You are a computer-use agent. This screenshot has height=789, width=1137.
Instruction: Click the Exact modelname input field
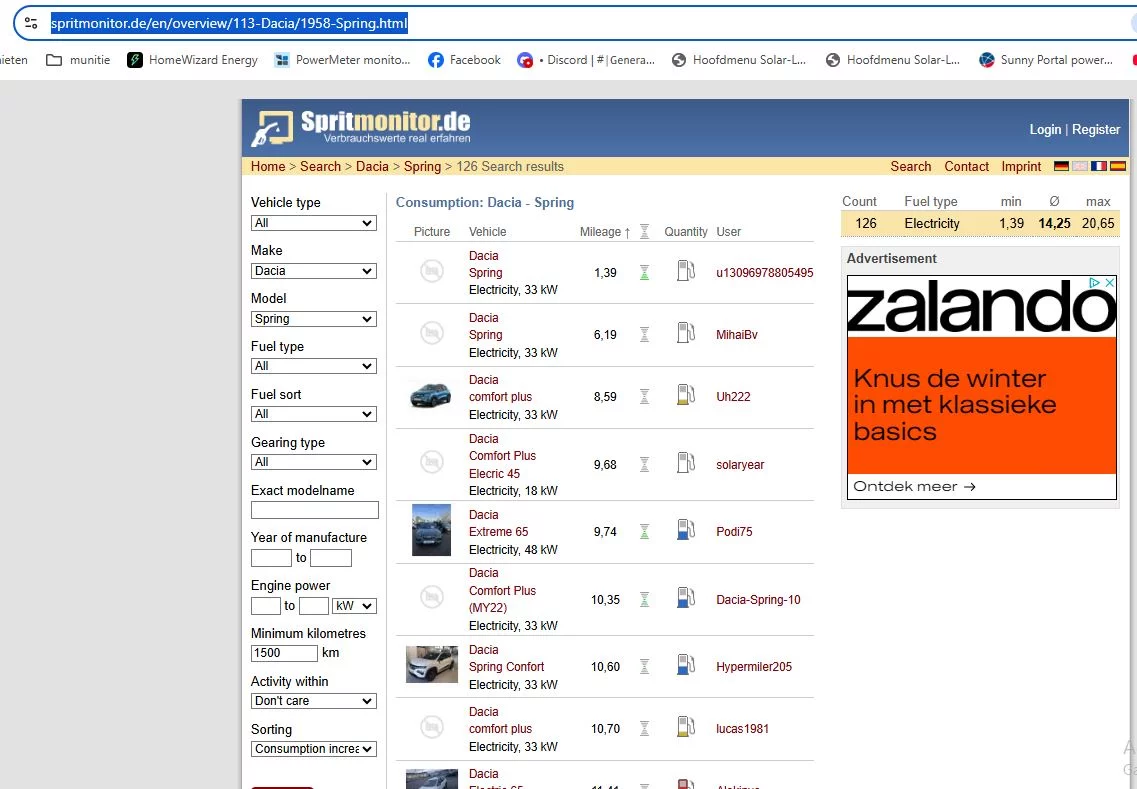(314, 510)
